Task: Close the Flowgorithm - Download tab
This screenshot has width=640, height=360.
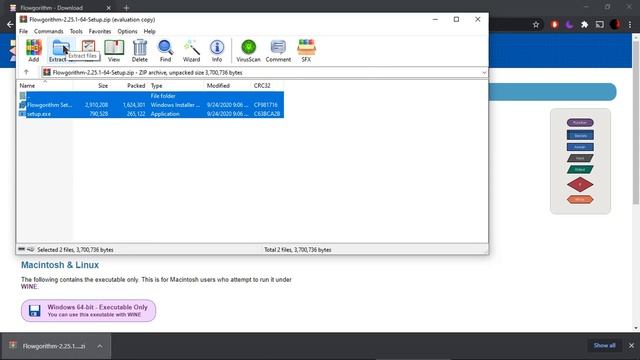Action: (x=109, y=8)
